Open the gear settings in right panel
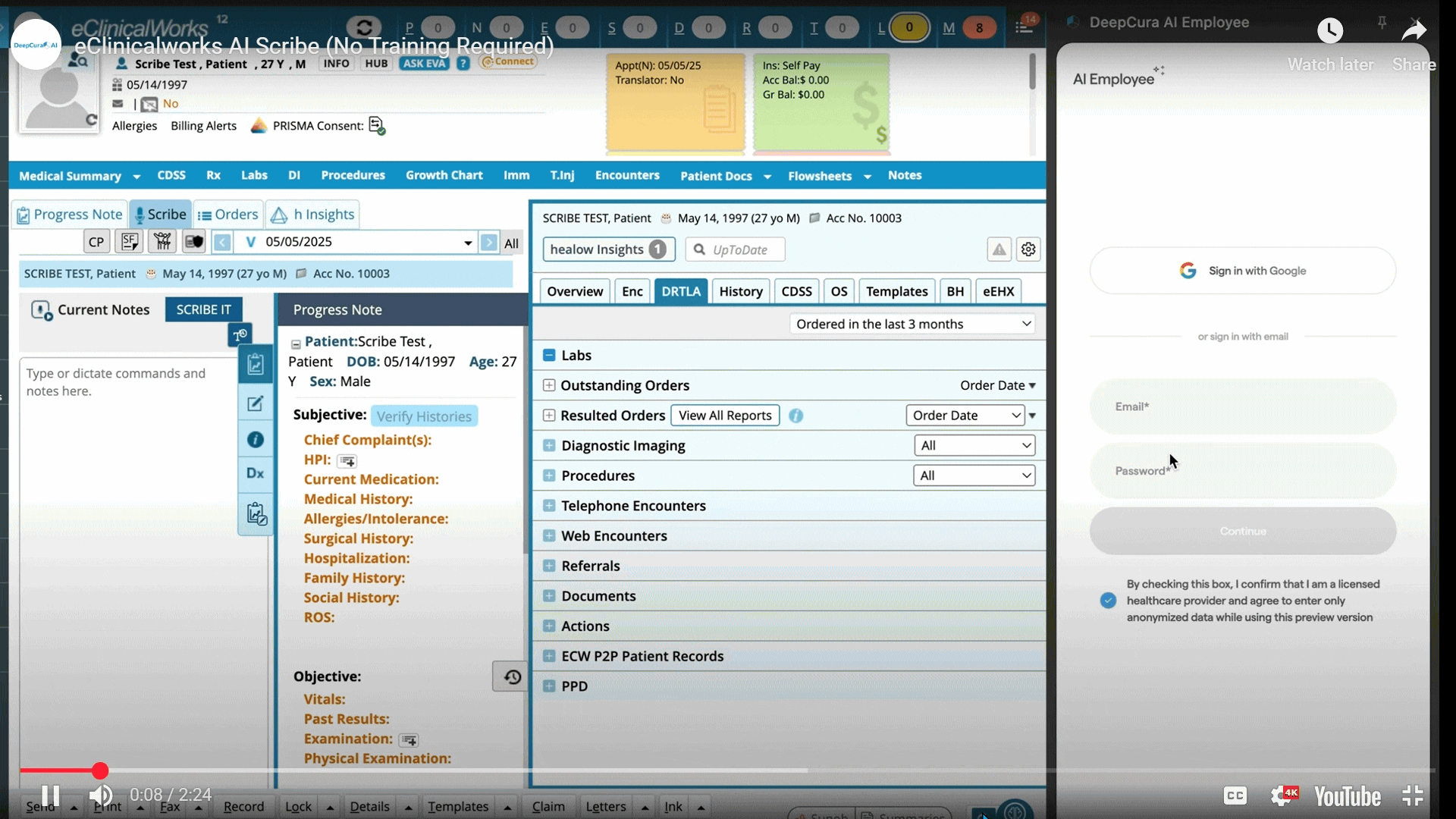This screenshot has width=1456, height=819. click(1028, 249)
